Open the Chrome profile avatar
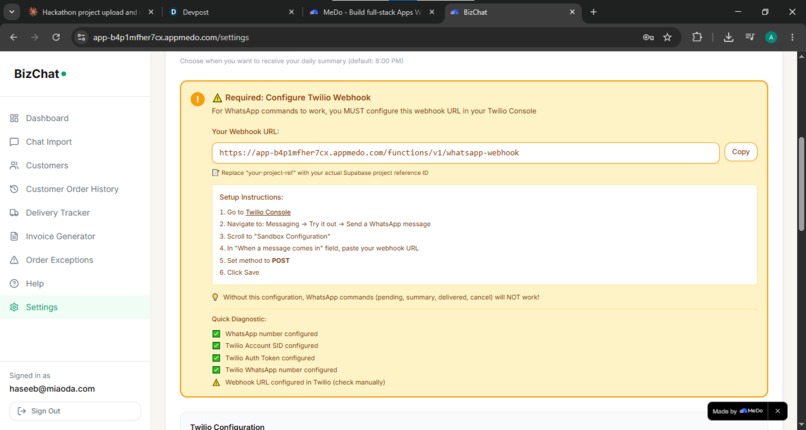Viewport: 806px width, 430px height. tap(771, 37)
